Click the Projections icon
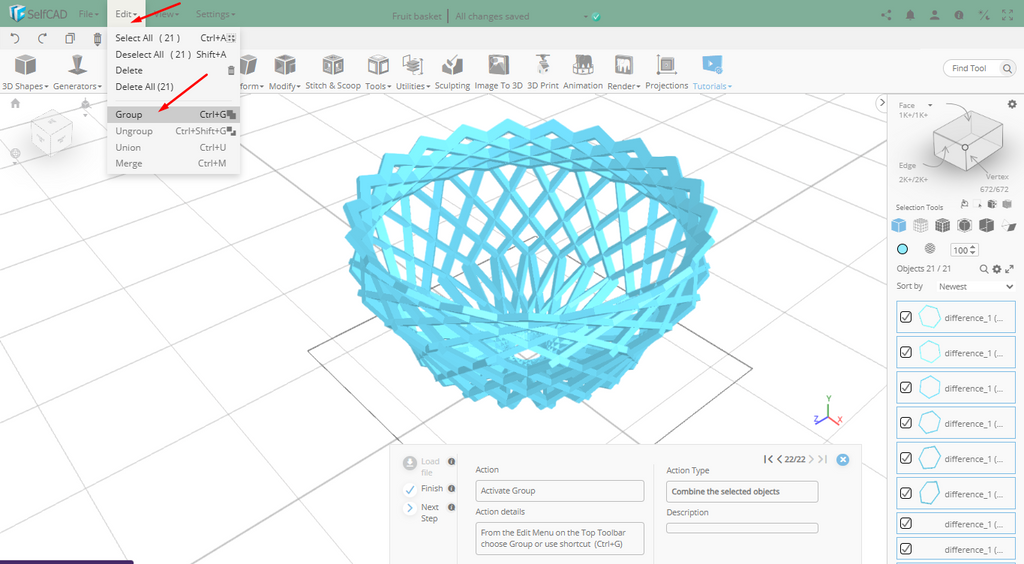Viewport: 1024px width, 564px height. click(666, 72)
